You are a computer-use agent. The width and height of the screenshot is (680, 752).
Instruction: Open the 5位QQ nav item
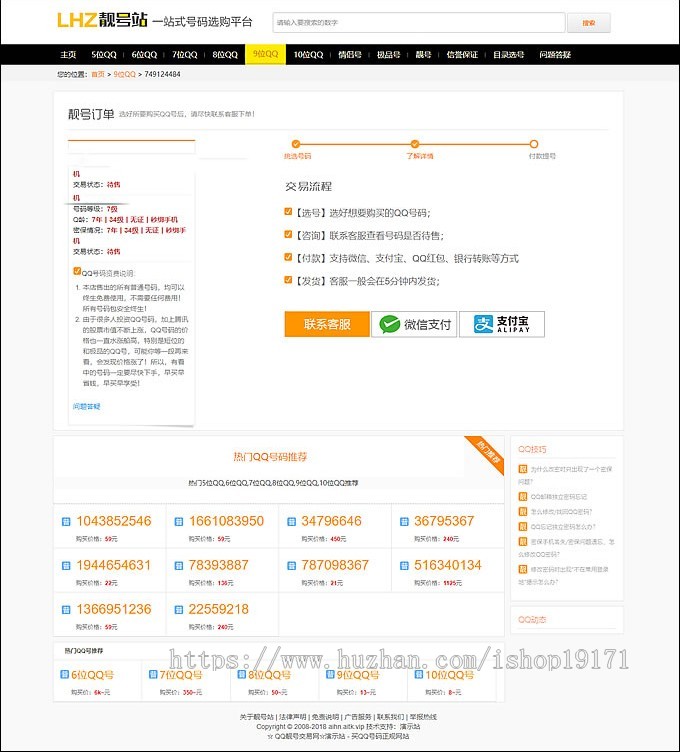tap(104, 55)
